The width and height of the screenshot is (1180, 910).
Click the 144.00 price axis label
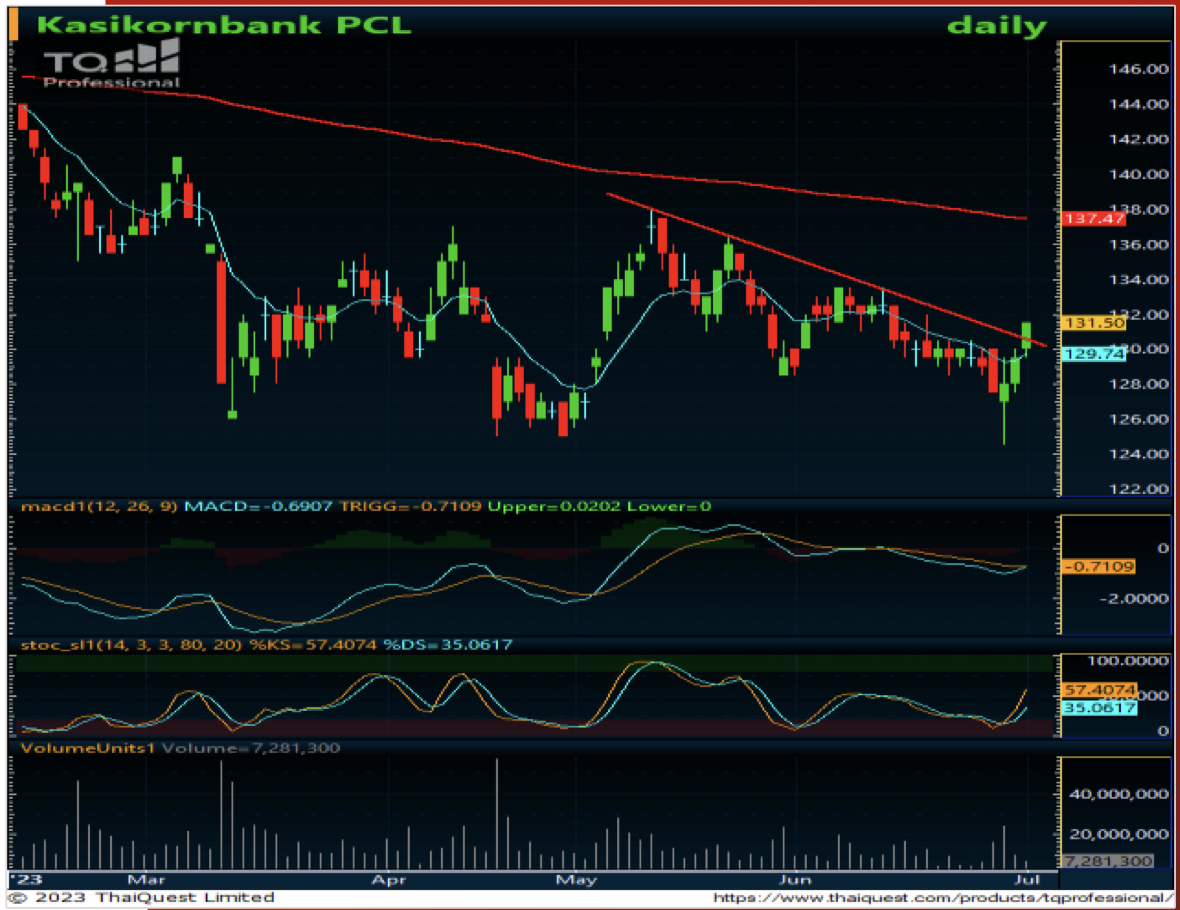(x=1139, y=105)
